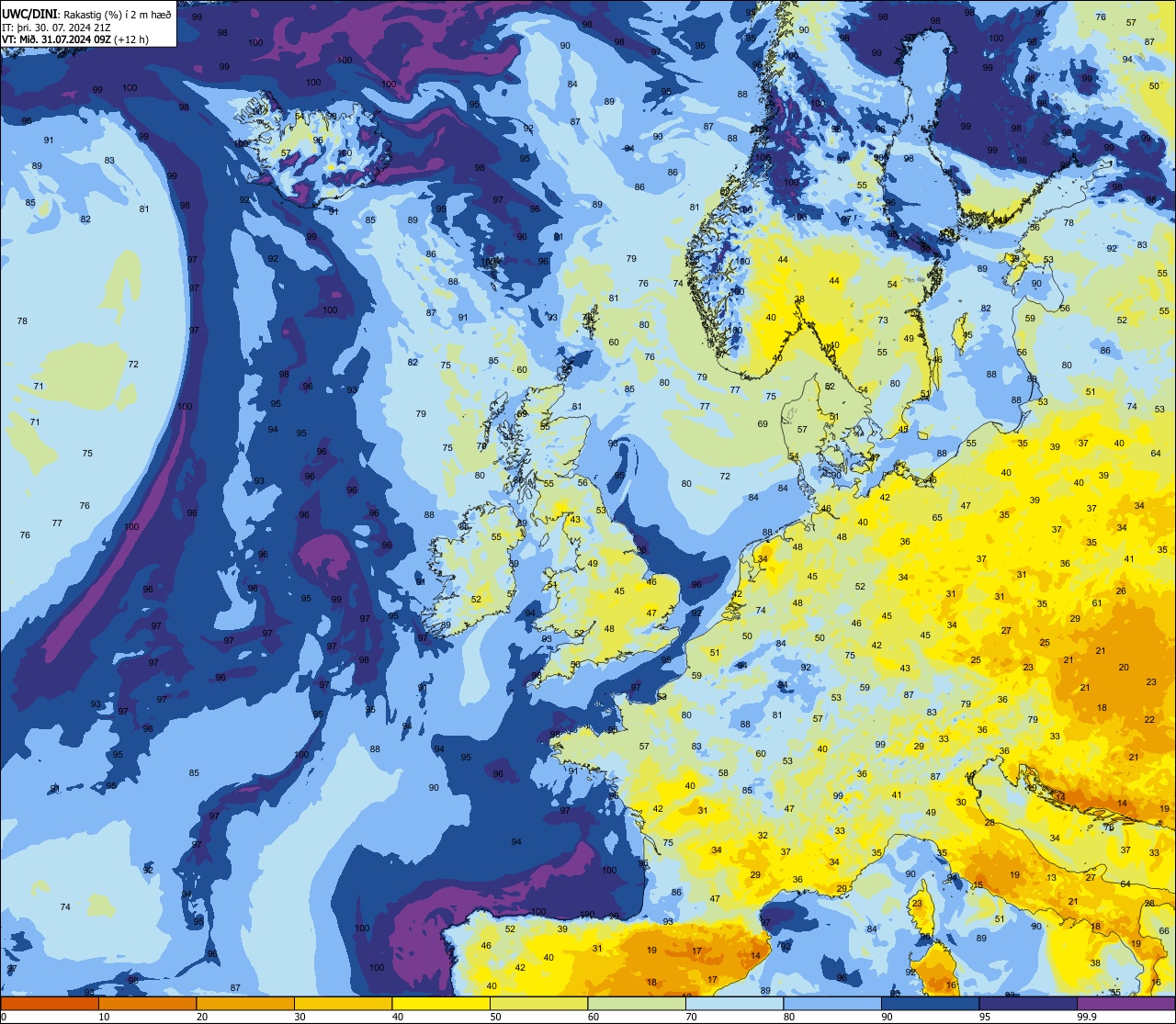
Task: Click the legend scale label '95'
Action: [985, 1017]
